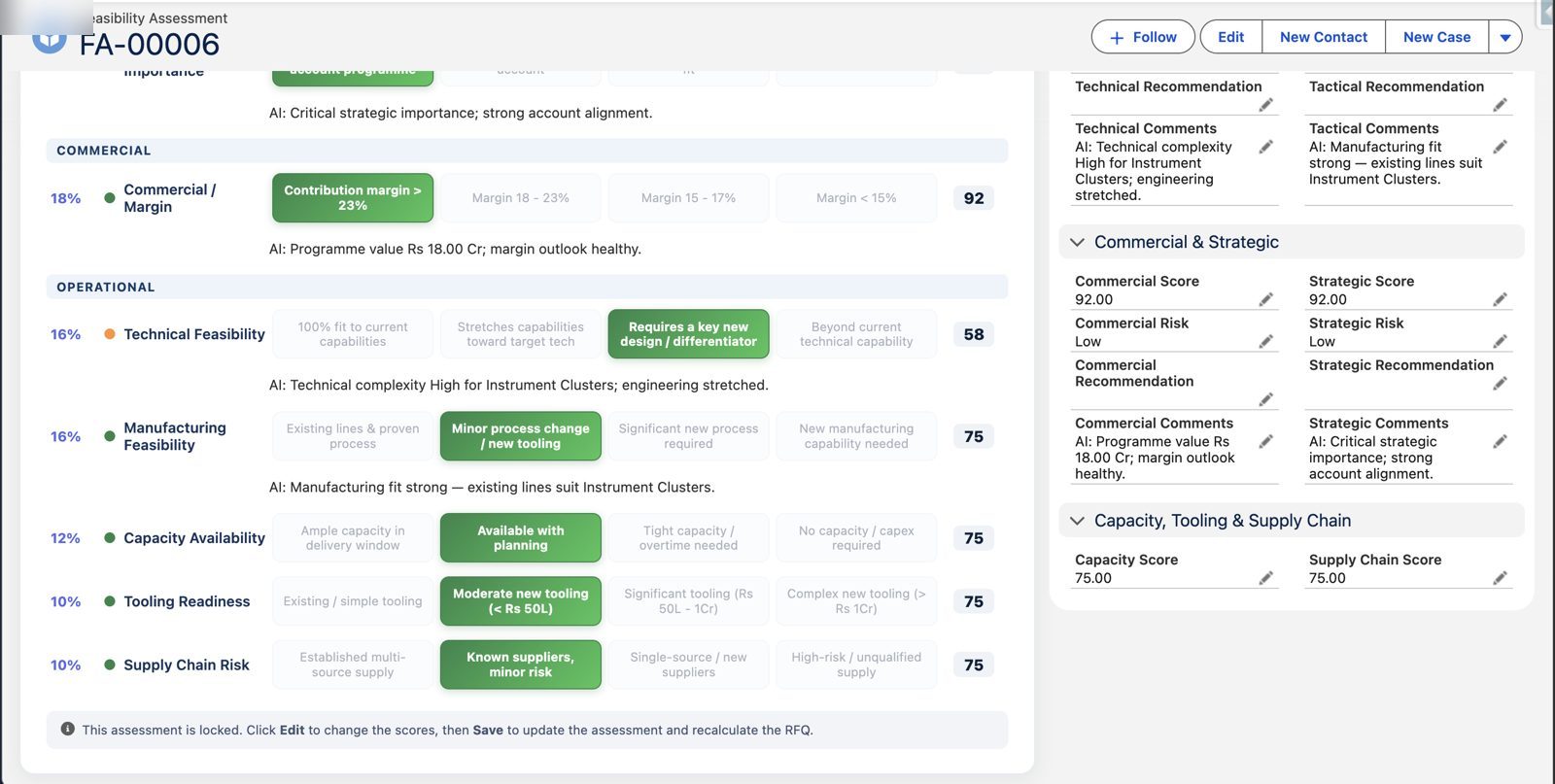The image size is (1555, 784).
Task: Edit the Technical Recommendation field pencil
Action: pos(1265,105)
